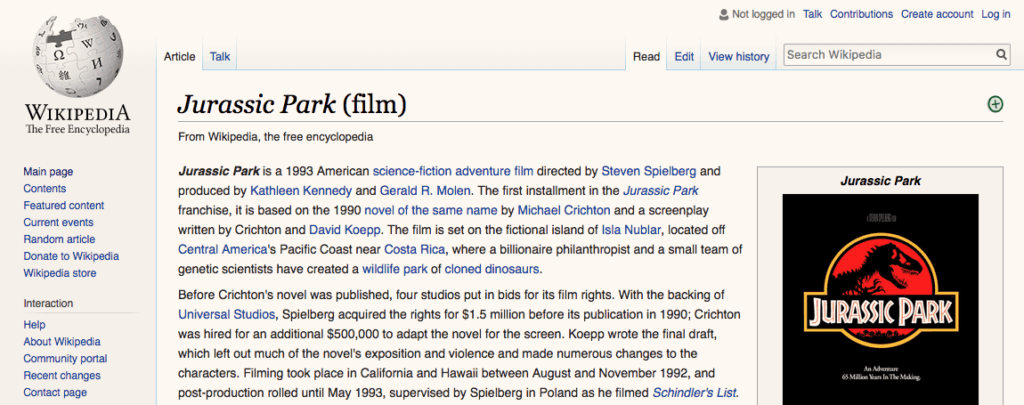Open the Jurassic Park poster image

(x=880, y=299)
